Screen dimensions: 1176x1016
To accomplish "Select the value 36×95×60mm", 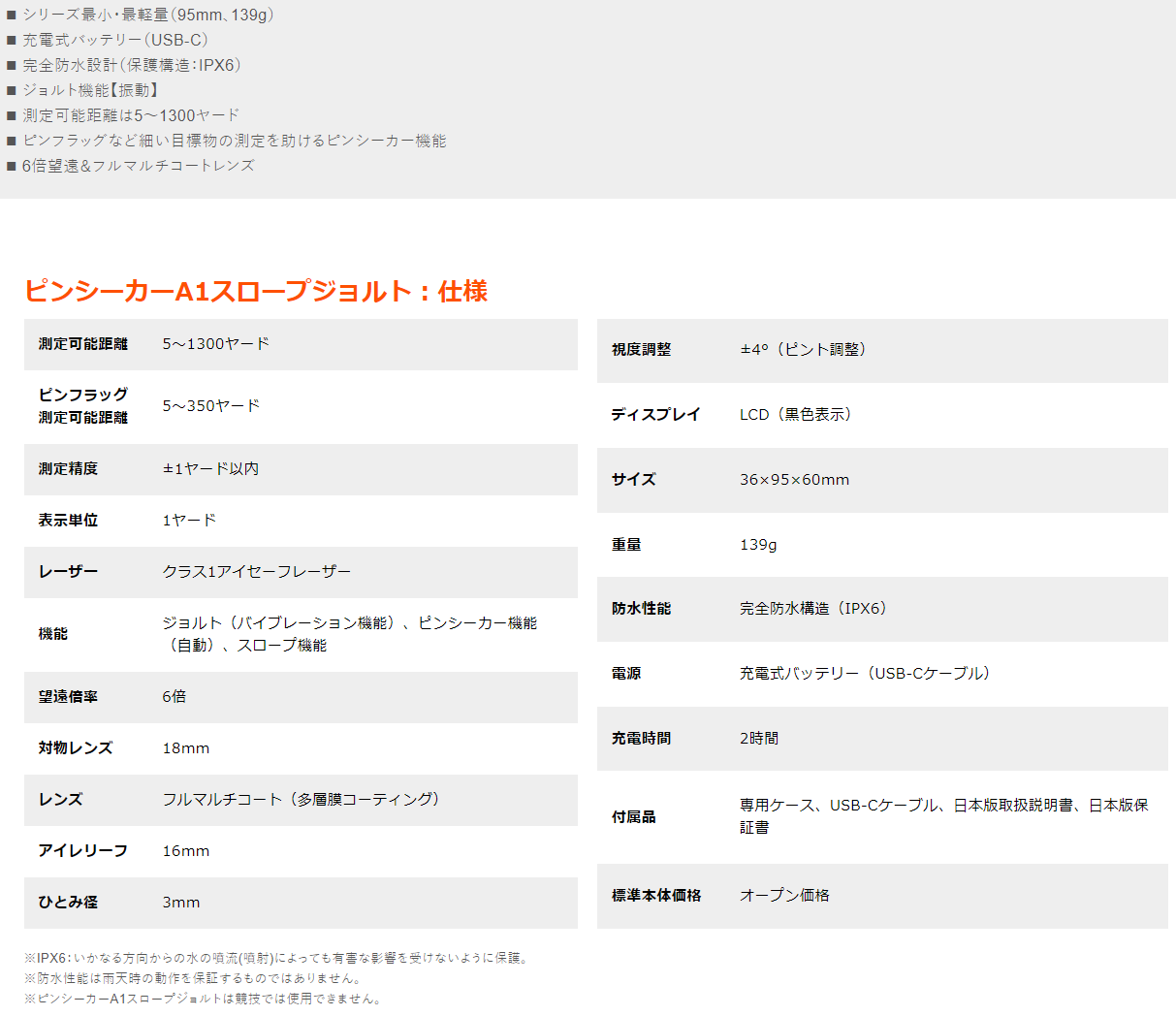I will (x=795, y=480).
